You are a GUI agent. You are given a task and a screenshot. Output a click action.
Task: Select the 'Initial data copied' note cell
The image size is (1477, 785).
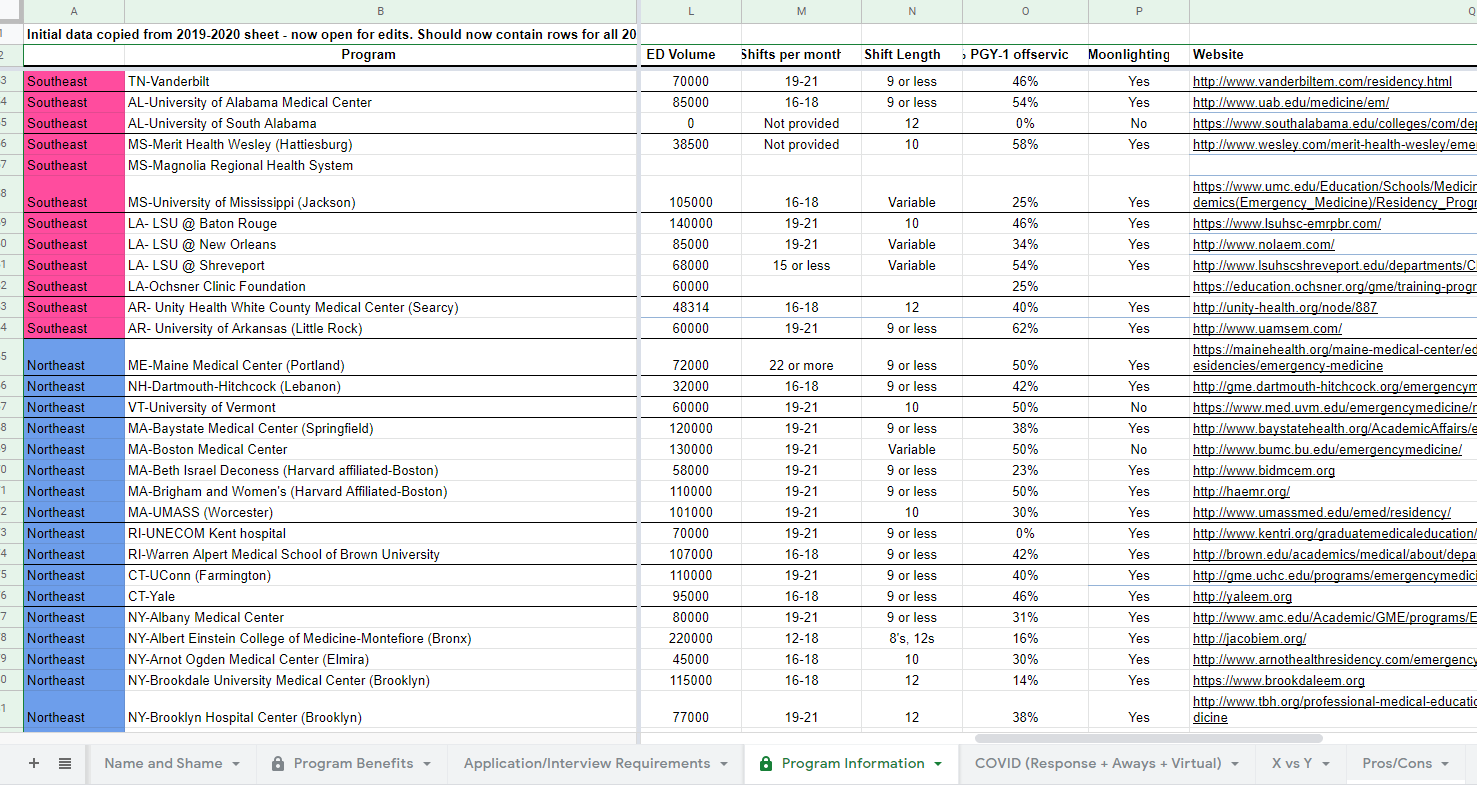click(x=330, y=33)
